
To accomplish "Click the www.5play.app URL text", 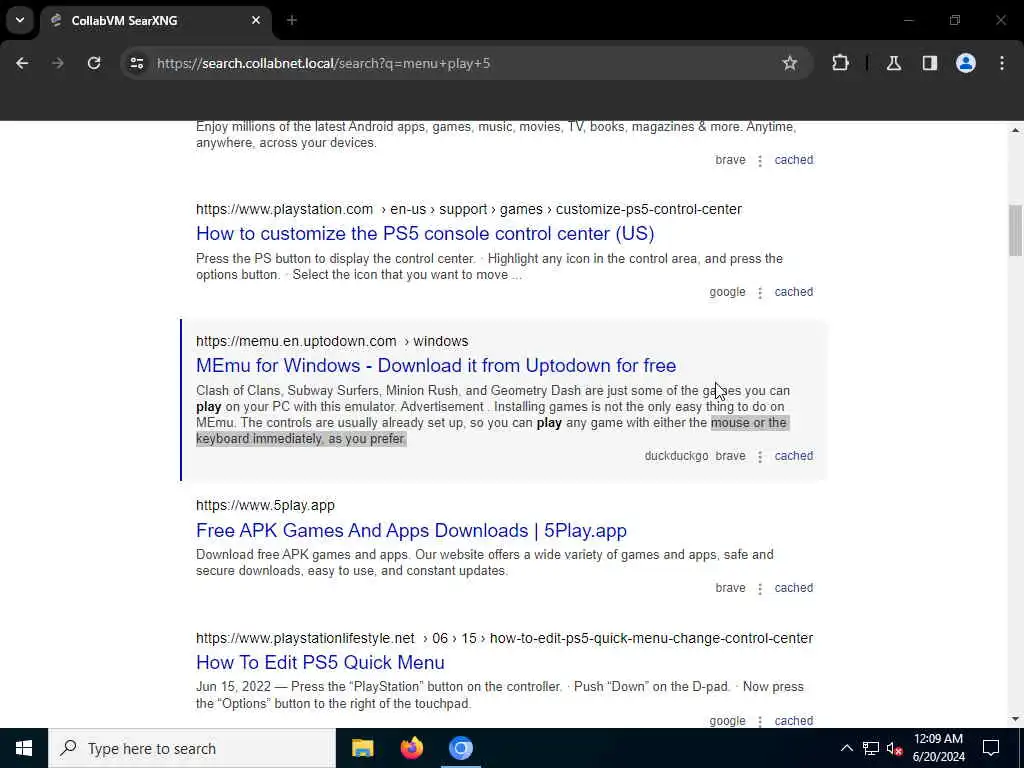I will click(265, 505).
